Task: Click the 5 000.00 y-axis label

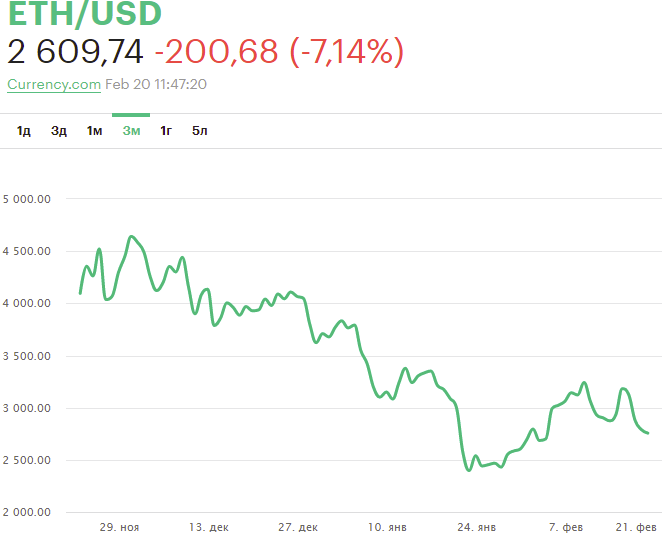Action: pyautogui.click(x=27, y=199)
